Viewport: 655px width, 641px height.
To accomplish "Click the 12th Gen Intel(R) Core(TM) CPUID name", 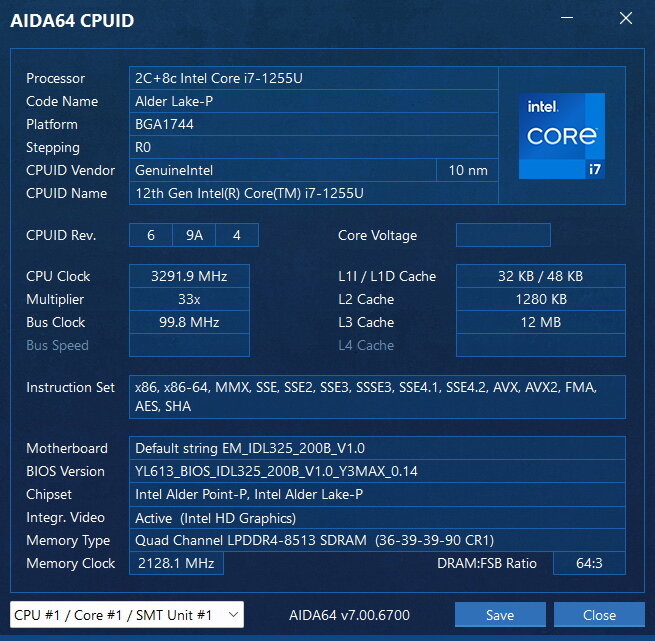I will coord(313,193).
